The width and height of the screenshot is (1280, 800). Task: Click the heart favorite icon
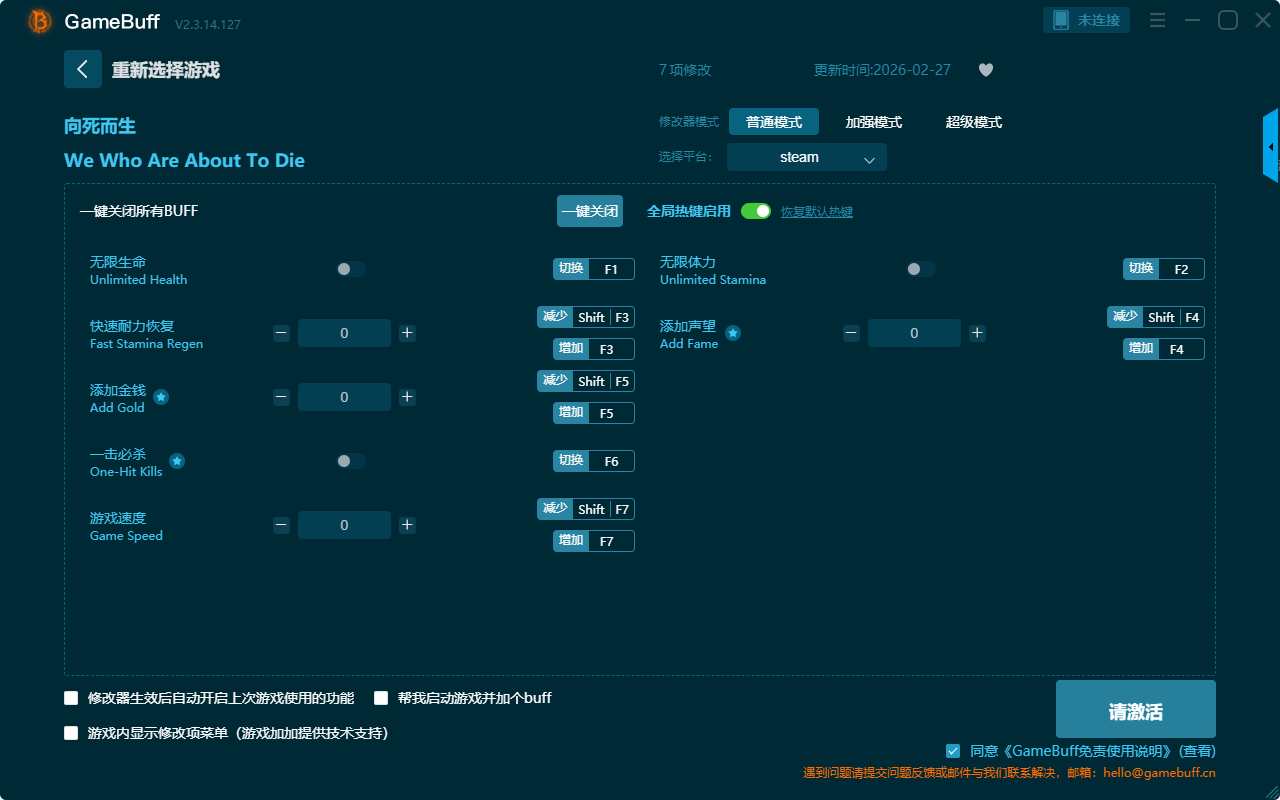click(x=985, y=70)
